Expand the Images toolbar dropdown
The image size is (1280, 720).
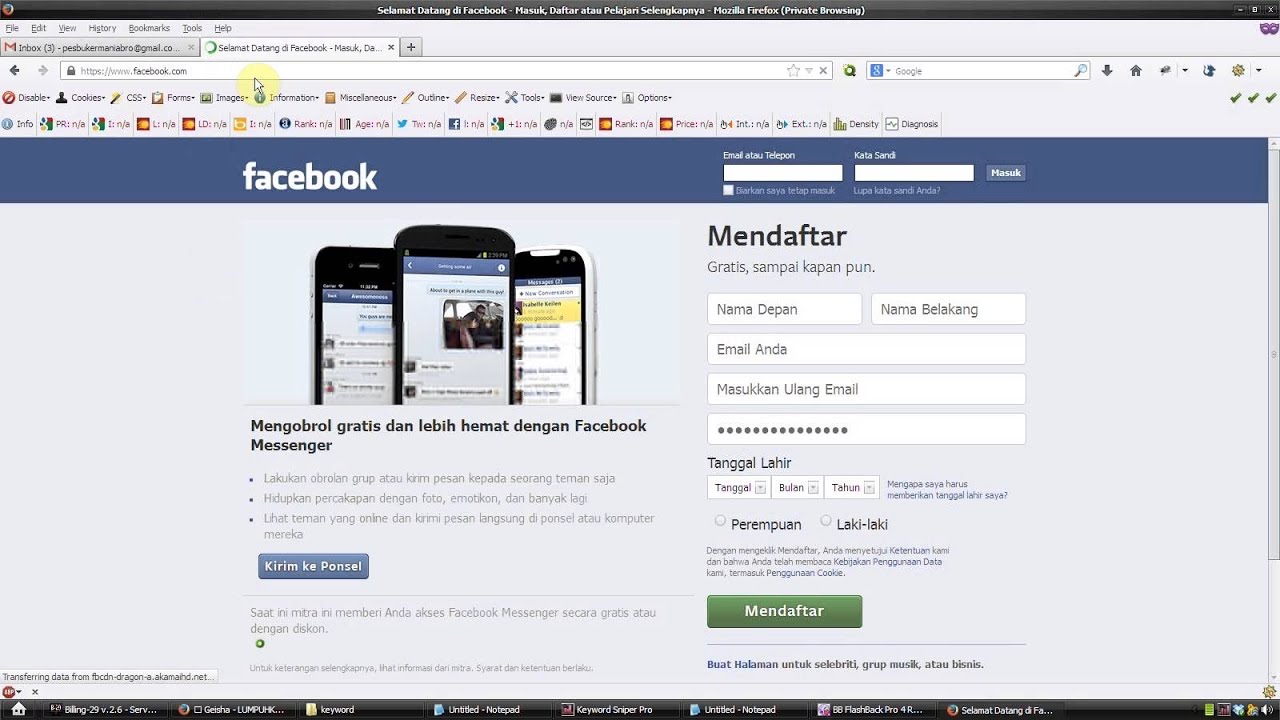(x=225, y=98)
